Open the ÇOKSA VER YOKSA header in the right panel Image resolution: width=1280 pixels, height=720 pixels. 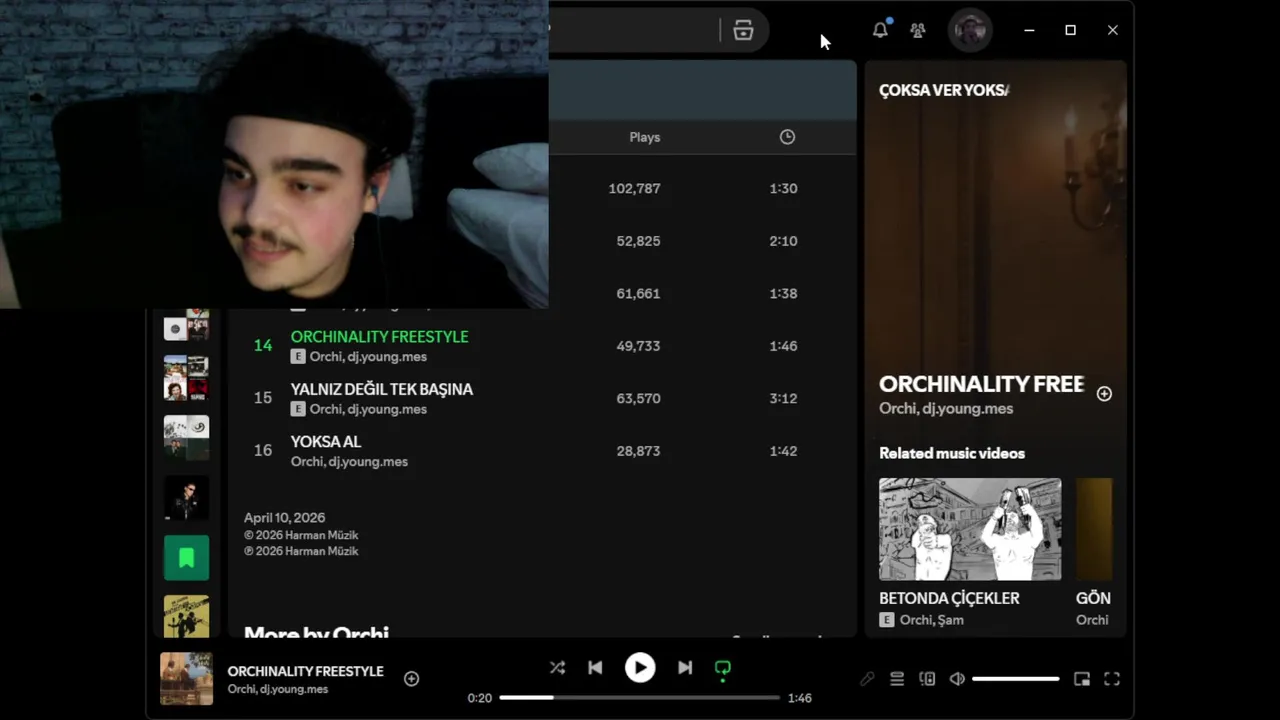(x=943, y=90)
